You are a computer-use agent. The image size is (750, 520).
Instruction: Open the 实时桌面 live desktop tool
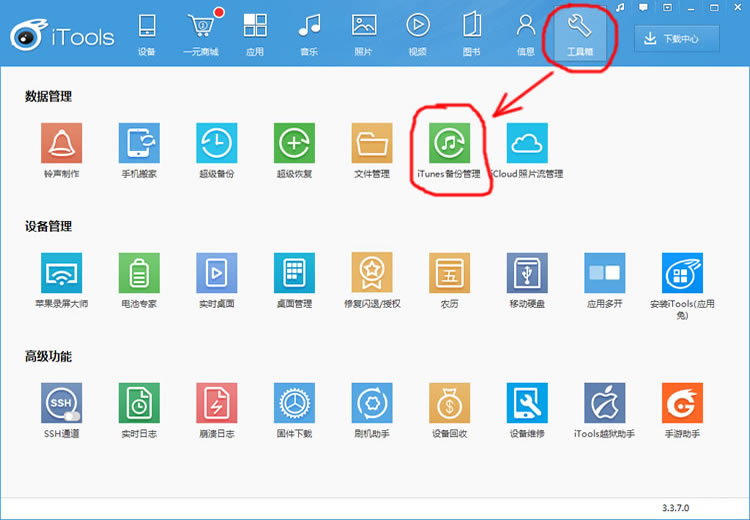[217, 273]
